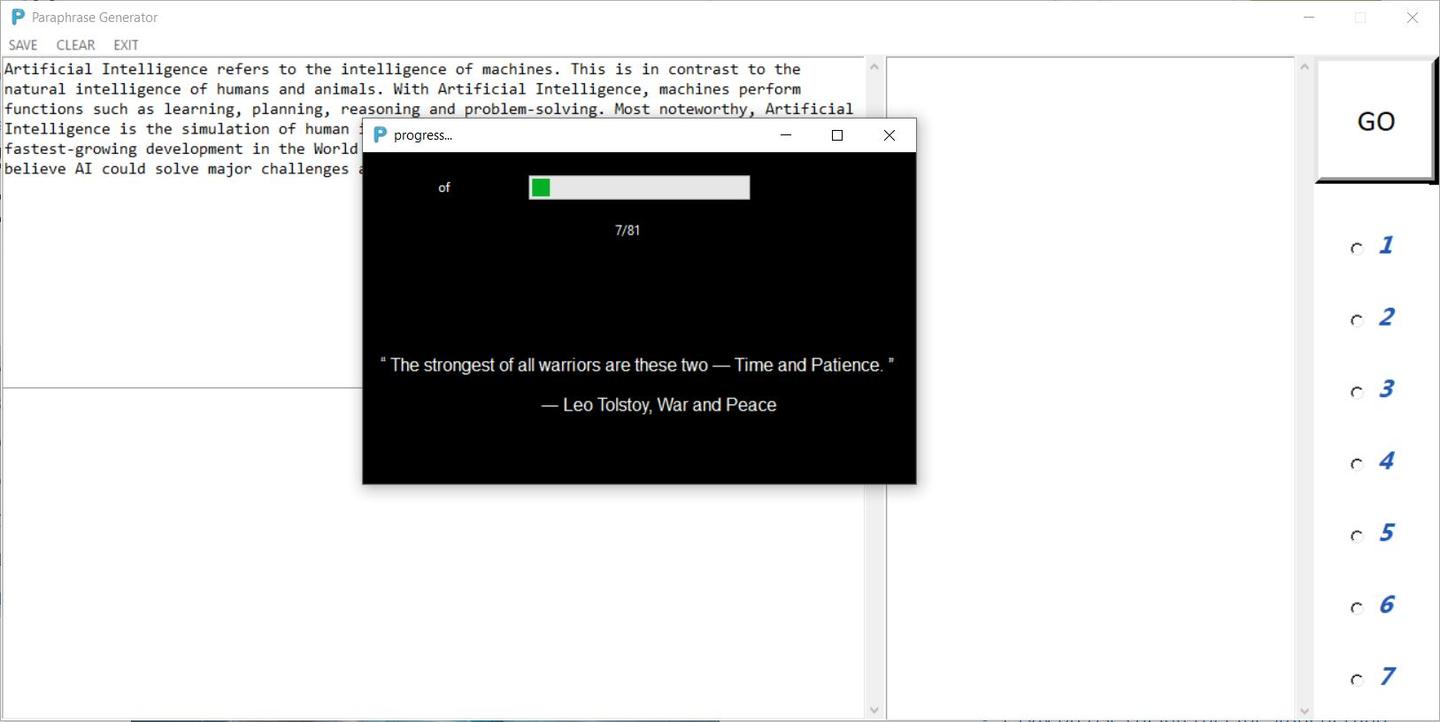Click input pane's scroll down arrow

coord(874,710)
